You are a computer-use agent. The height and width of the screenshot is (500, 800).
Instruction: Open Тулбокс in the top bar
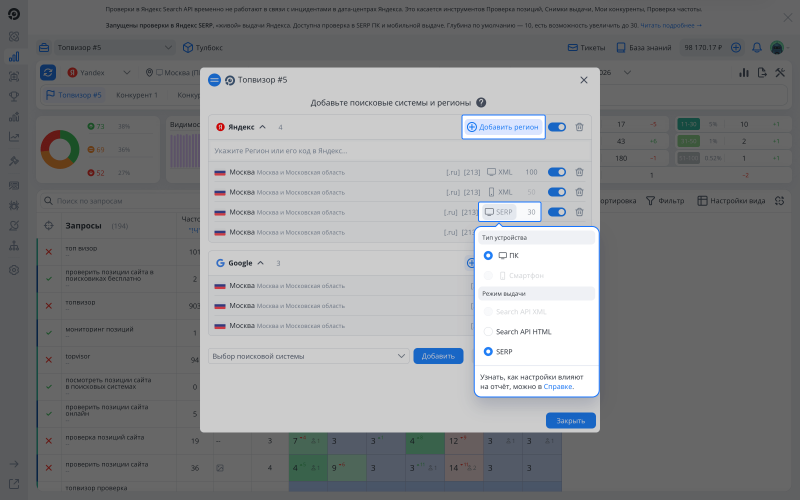point(203,47)
